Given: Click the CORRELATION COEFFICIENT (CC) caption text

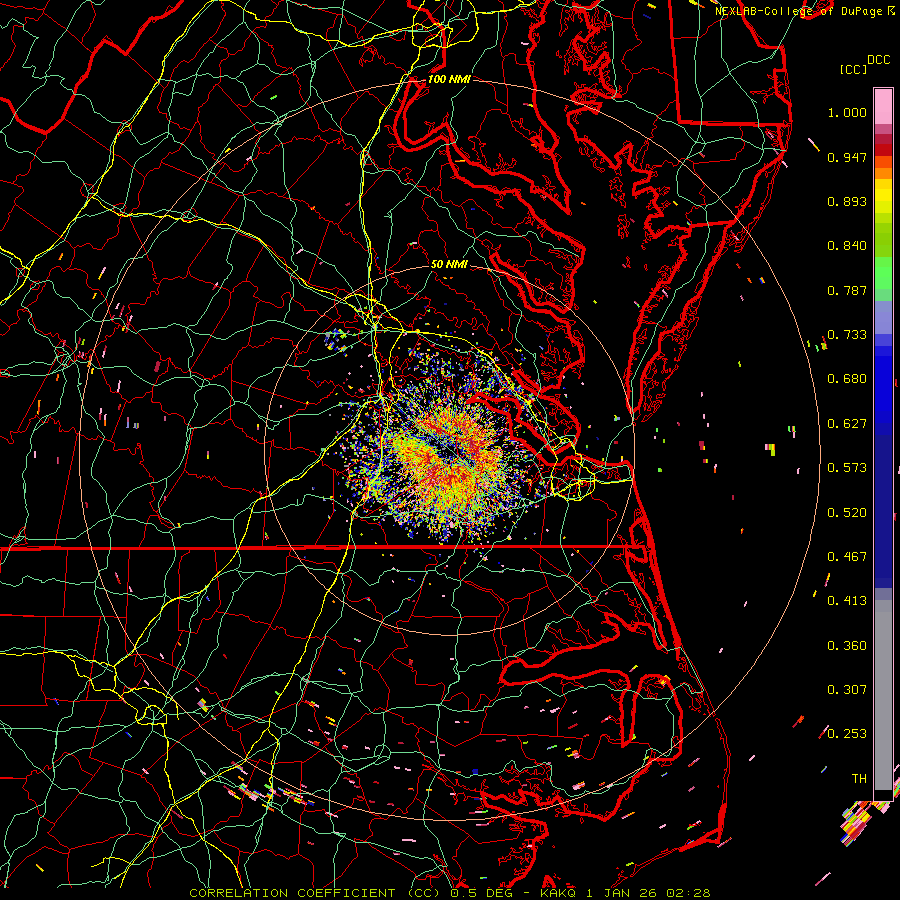Looking at the screenshot, I should point(315,893).
